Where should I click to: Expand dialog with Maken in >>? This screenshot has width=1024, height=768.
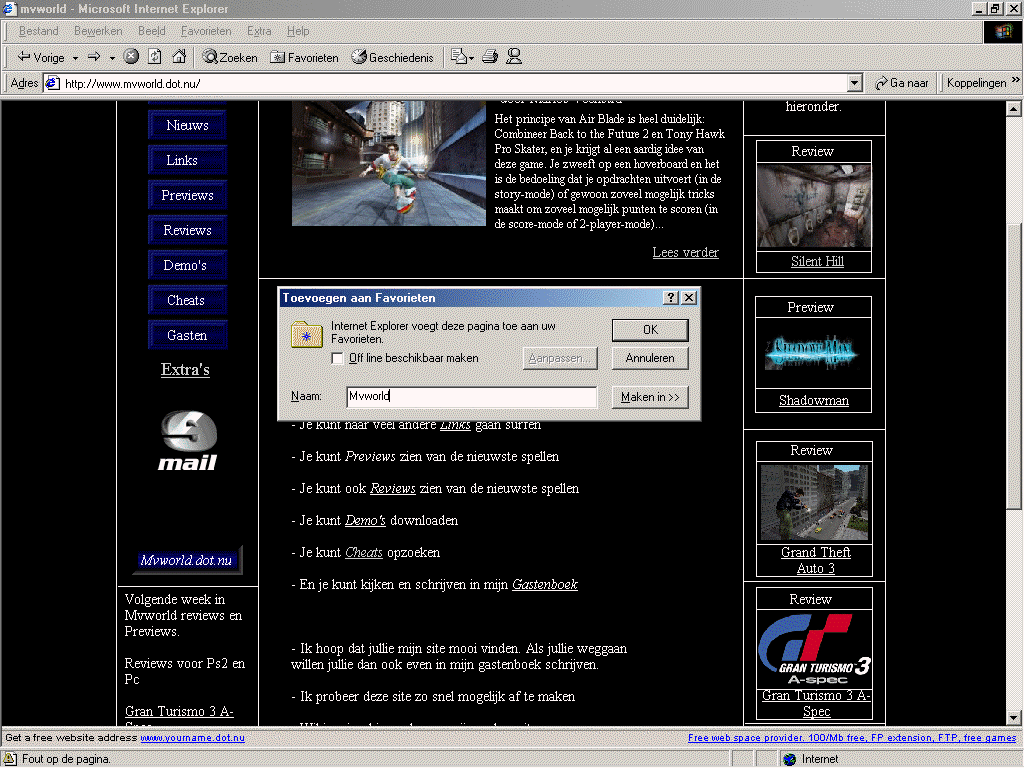pyautogui.click(x=650, y=397)
